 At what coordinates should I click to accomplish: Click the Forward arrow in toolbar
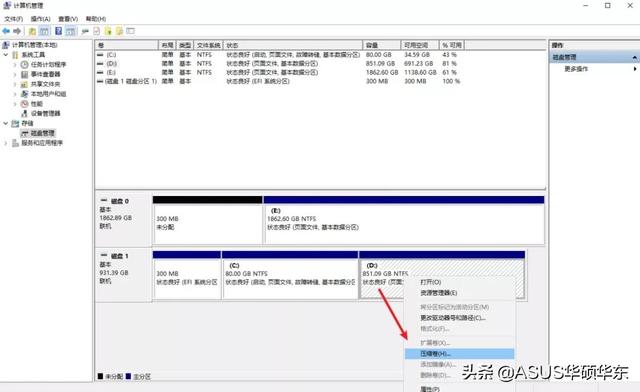click(x=17, y=31)
